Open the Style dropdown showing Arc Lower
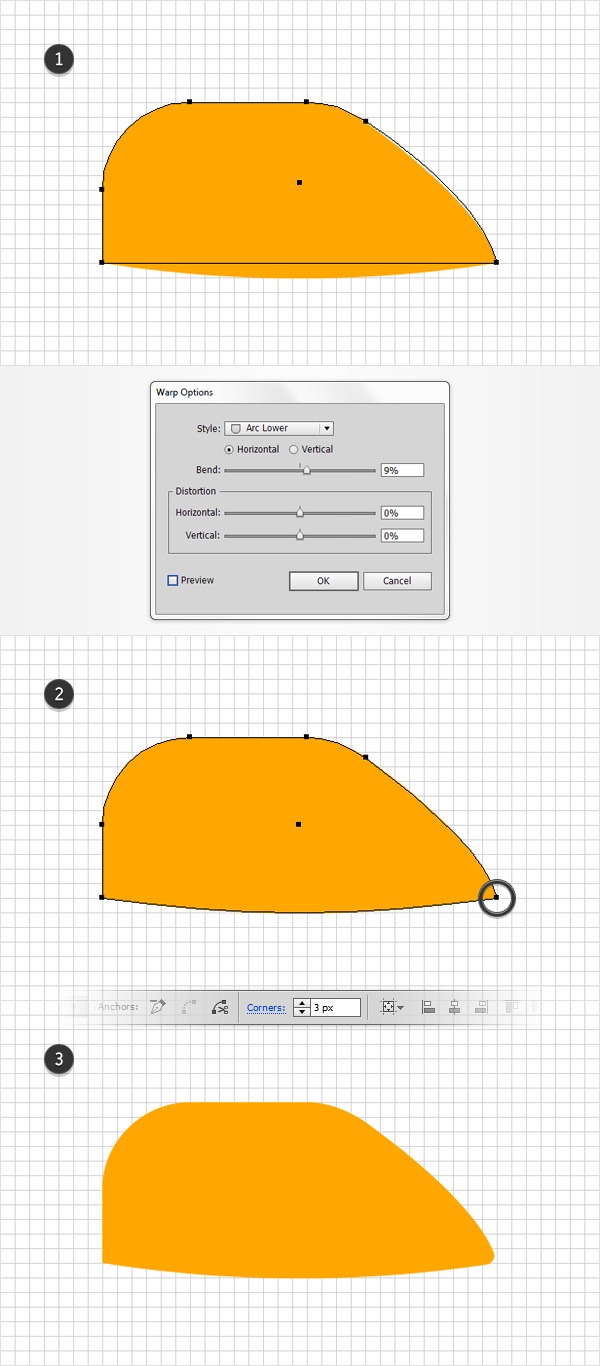This screenshot has height=1366, width=600. (279, 428)
